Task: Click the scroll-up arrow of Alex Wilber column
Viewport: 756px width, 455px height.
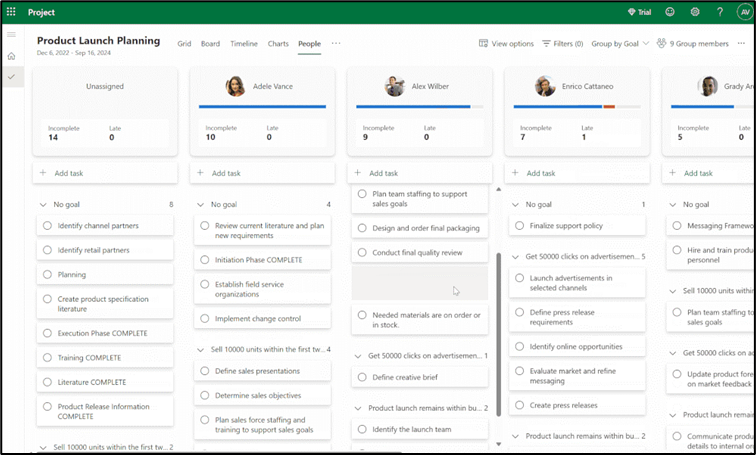Action: pos(499,189)
